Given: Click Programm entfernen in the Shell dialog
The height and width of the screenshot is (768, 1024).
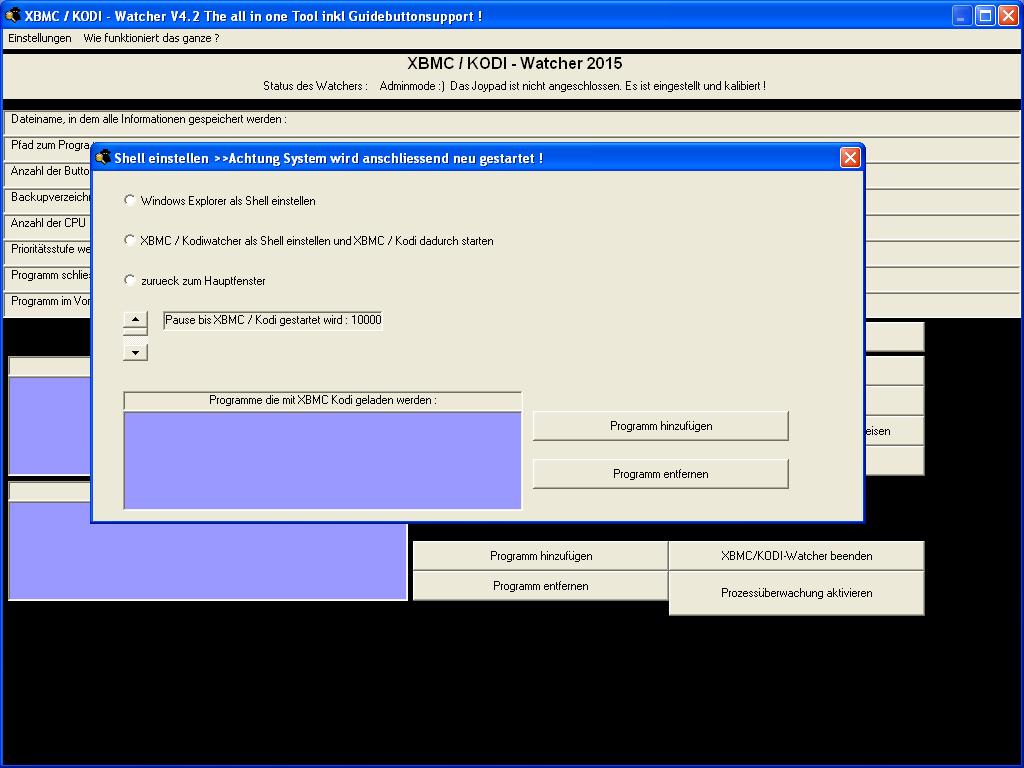Looking at the screenshot, I should (661, 473).
